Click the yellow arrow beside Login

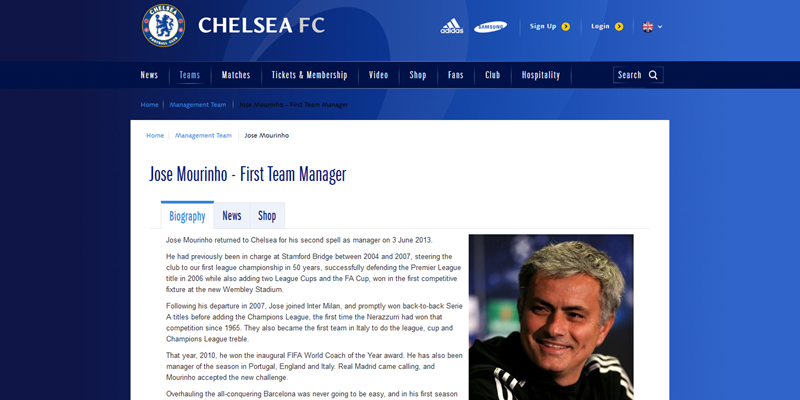tap(619, 27)
